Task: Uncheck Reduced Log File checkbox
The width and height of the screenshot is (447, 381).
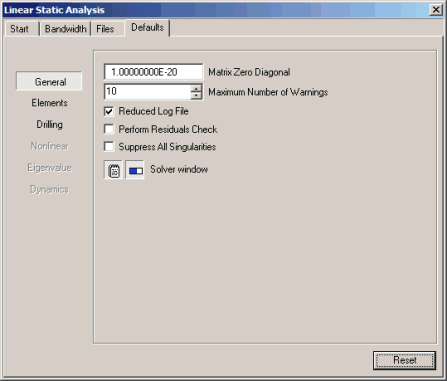Action: [109, 111]
